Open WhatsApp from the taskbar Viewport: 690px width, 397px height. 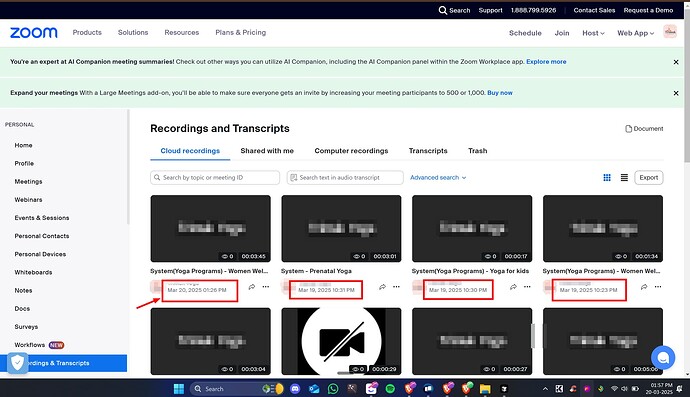333,389
